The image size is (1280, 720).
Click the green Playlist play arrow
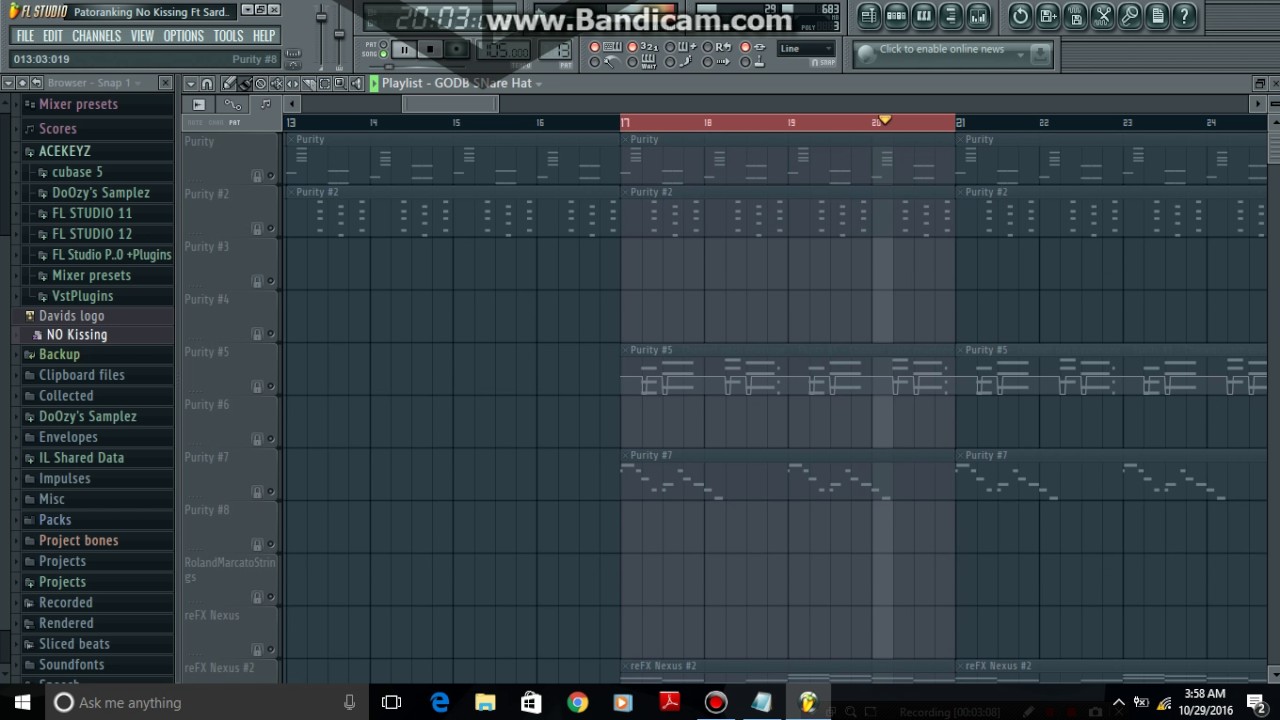click(374, 83)
